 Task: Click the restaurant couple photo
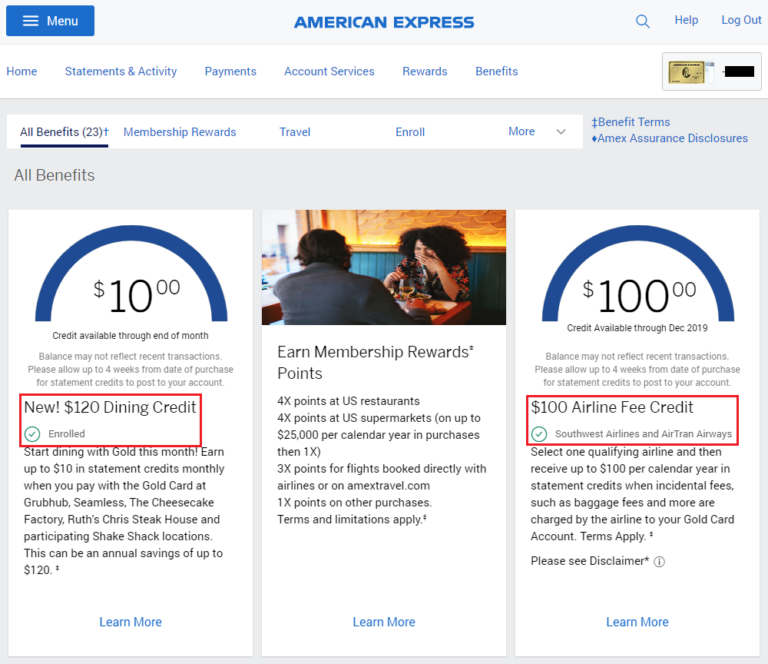384,267
